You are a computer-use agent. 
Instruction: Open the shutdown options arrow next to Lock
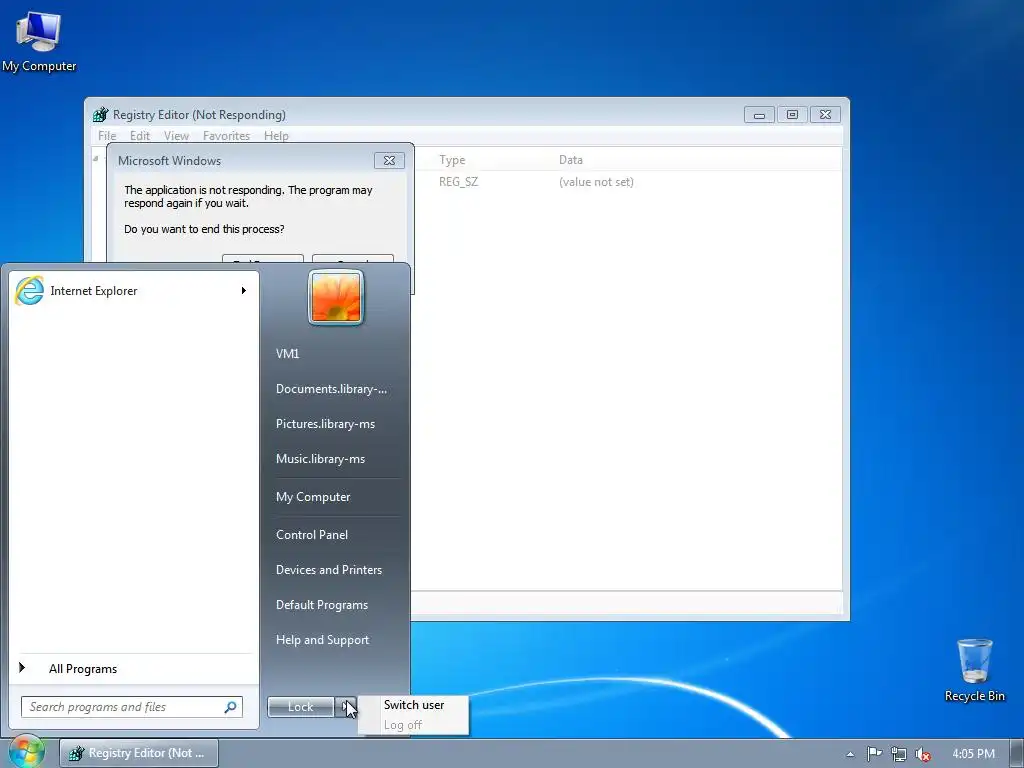(346, 707)
